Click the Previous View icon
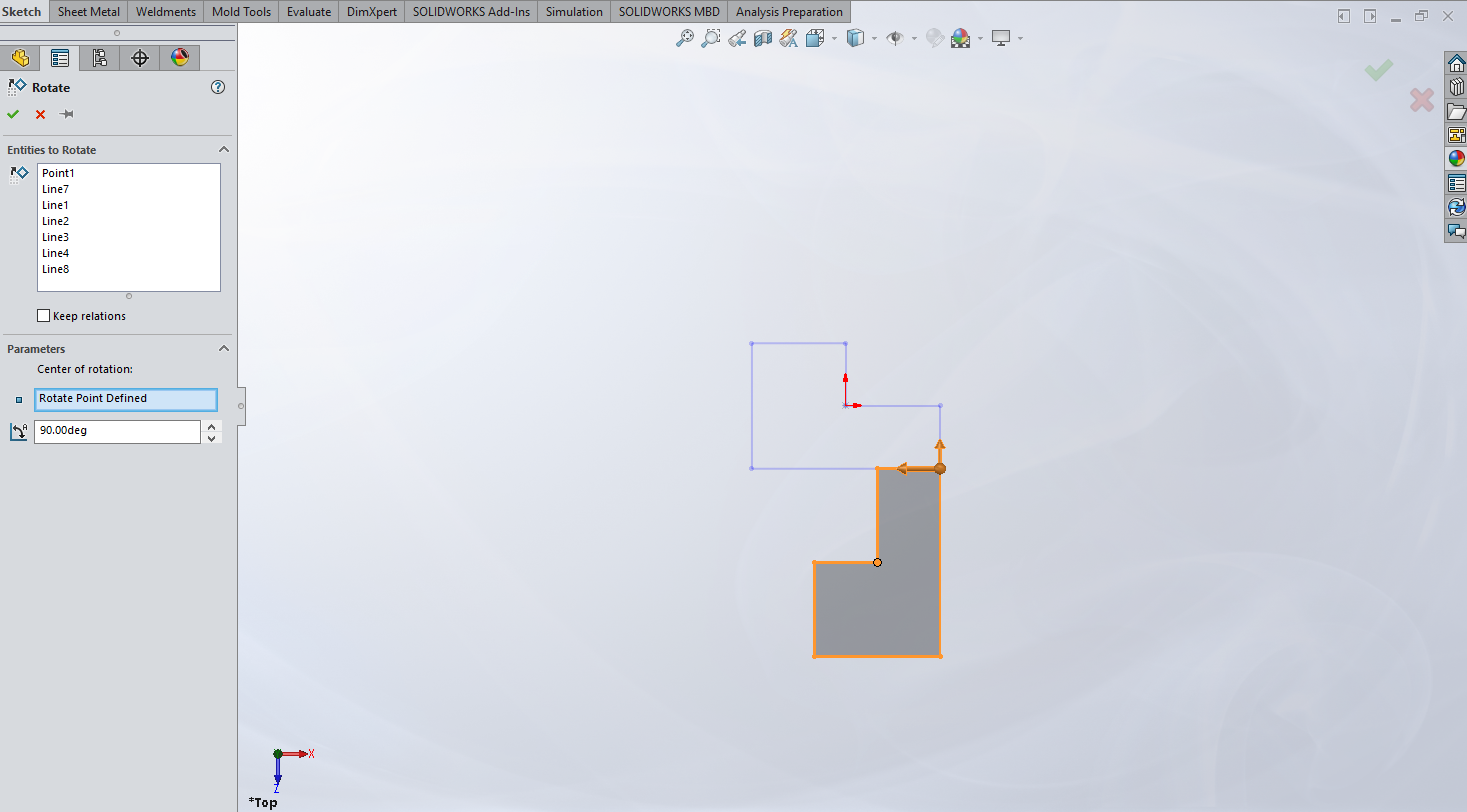Image resolution: width=1467 pixels, height=812 pixels. click(x=737, y=38)
